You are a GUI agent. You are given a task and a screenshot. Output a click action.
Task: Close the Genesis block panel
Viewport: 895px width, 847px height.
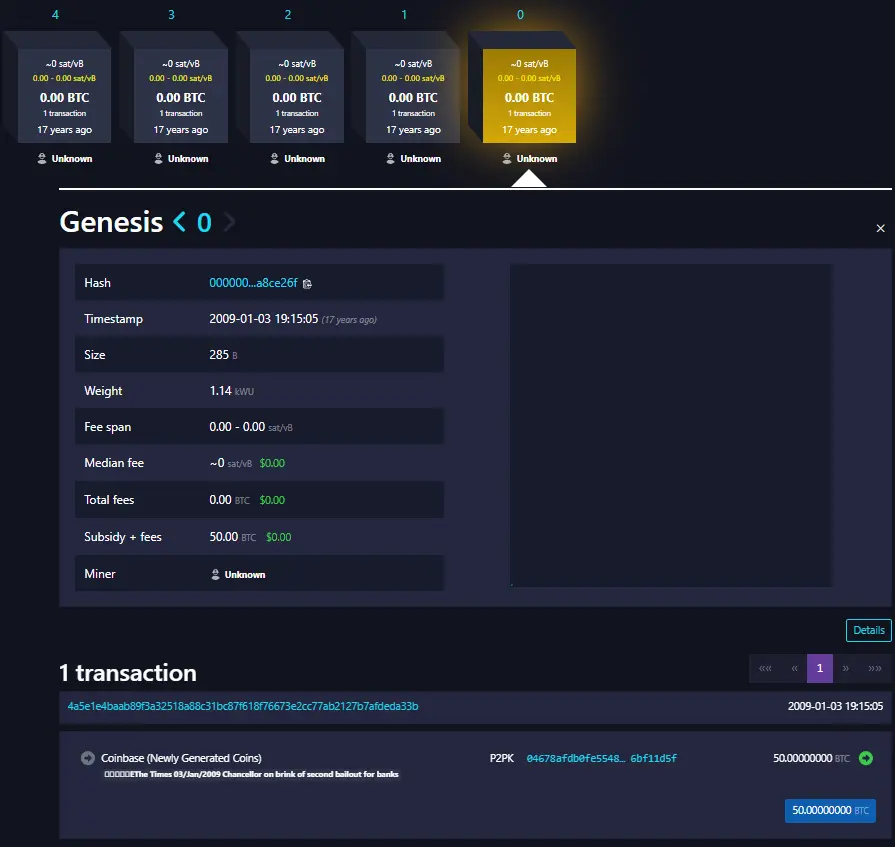click(880, 229)
